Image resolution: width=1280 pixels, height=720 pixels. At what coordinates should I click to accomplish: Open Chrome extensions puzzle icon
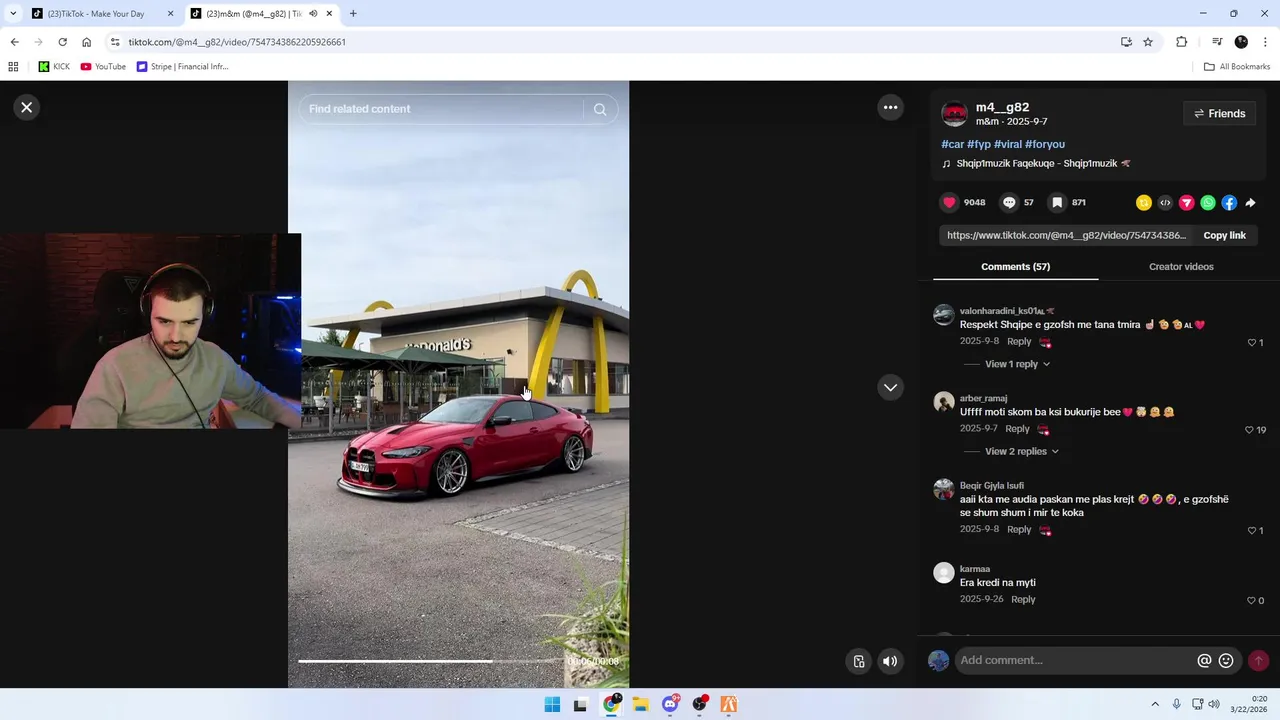pos(1181,42)
